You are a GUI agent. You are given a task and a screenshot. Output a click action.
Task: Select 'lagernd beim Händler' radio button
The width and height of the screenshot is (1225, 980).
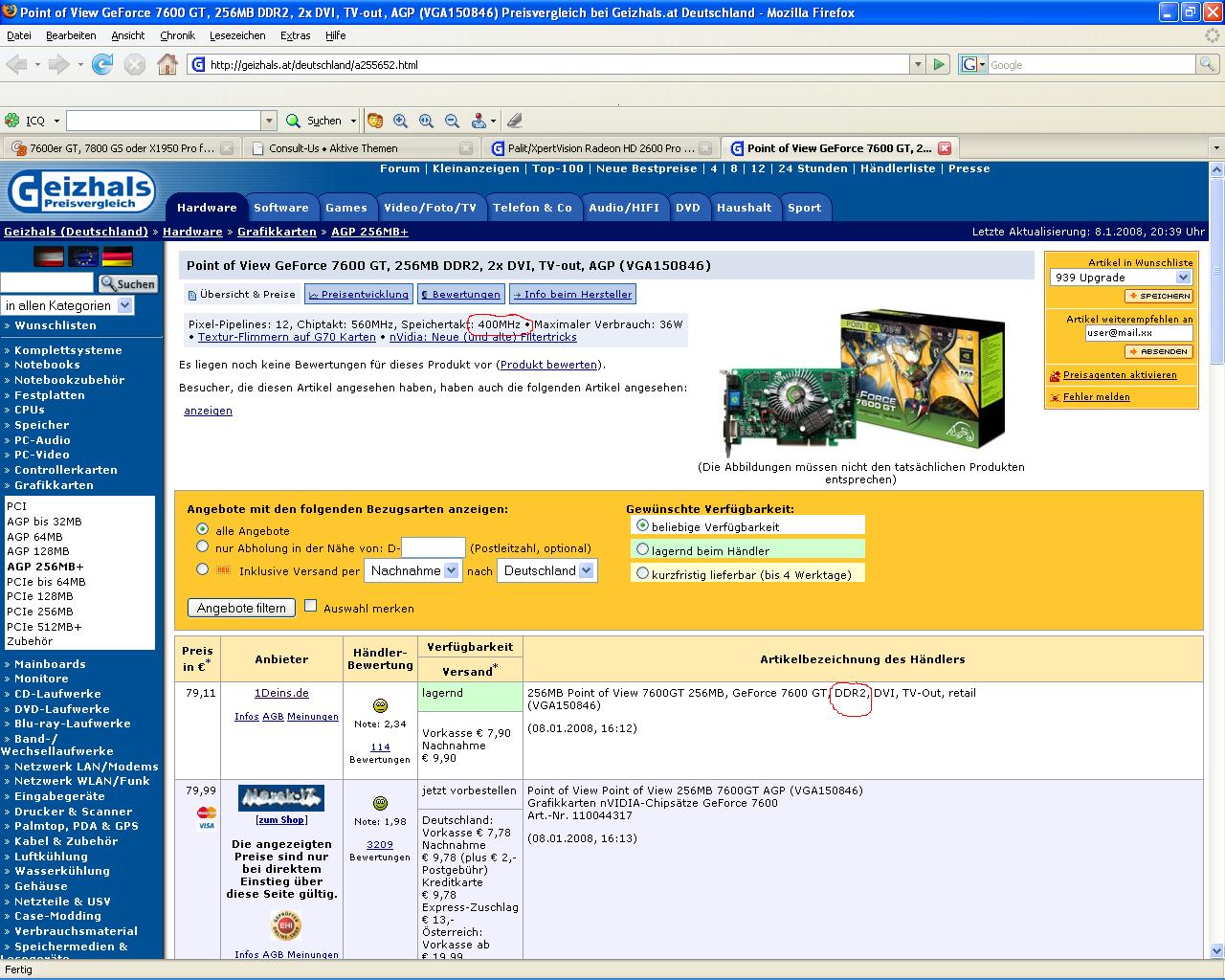click(x=643, y=549)
